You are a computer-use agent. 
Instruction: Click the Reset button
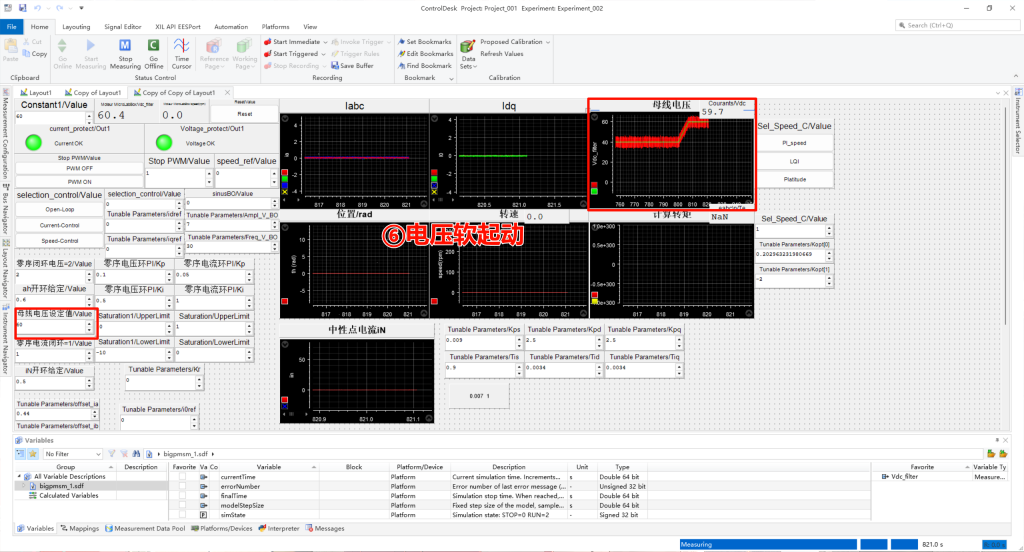[x=245, y=114]
